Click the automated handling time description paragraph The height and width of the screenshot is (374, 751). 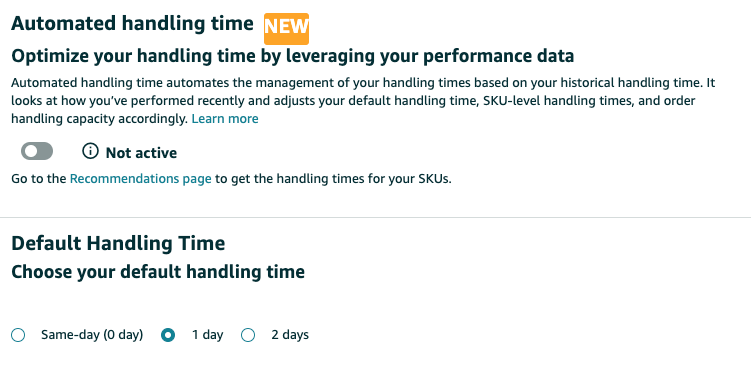click(x=363, y=101)
